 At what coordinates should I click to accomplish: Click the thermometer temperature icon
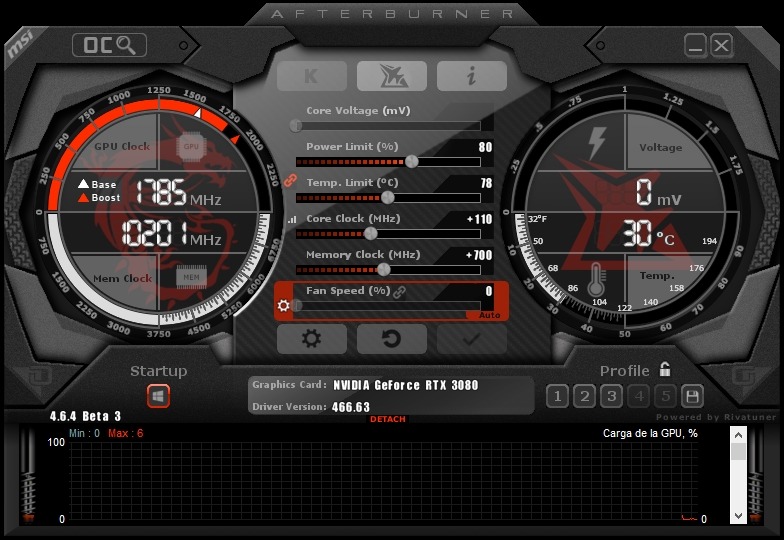pyautogui.click(x=596, y=280)
